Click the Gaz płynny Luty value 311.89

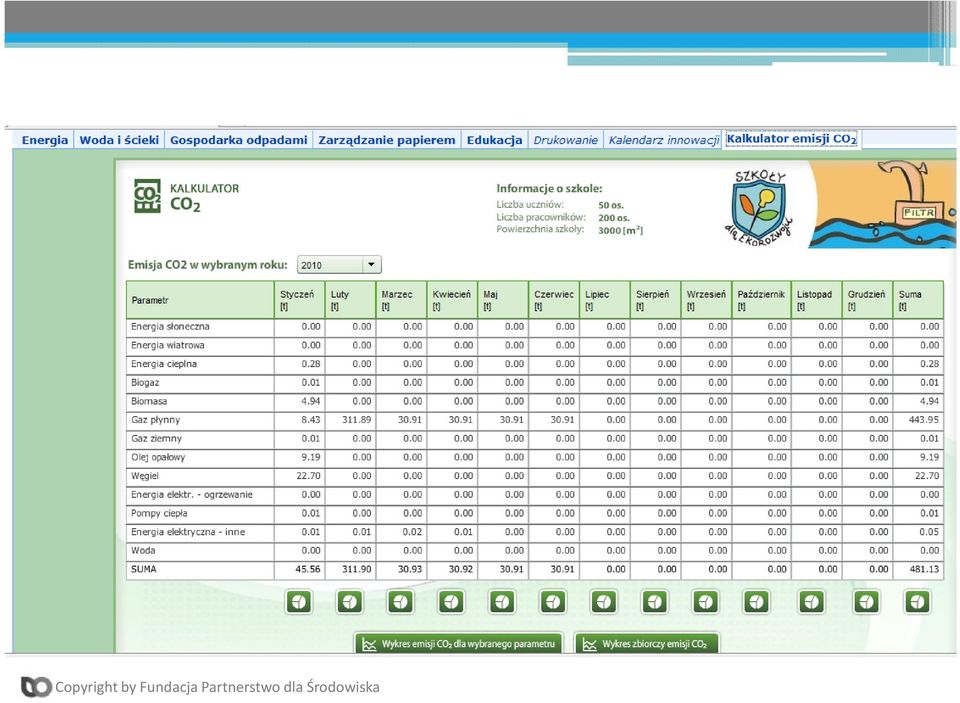[357, 420]
